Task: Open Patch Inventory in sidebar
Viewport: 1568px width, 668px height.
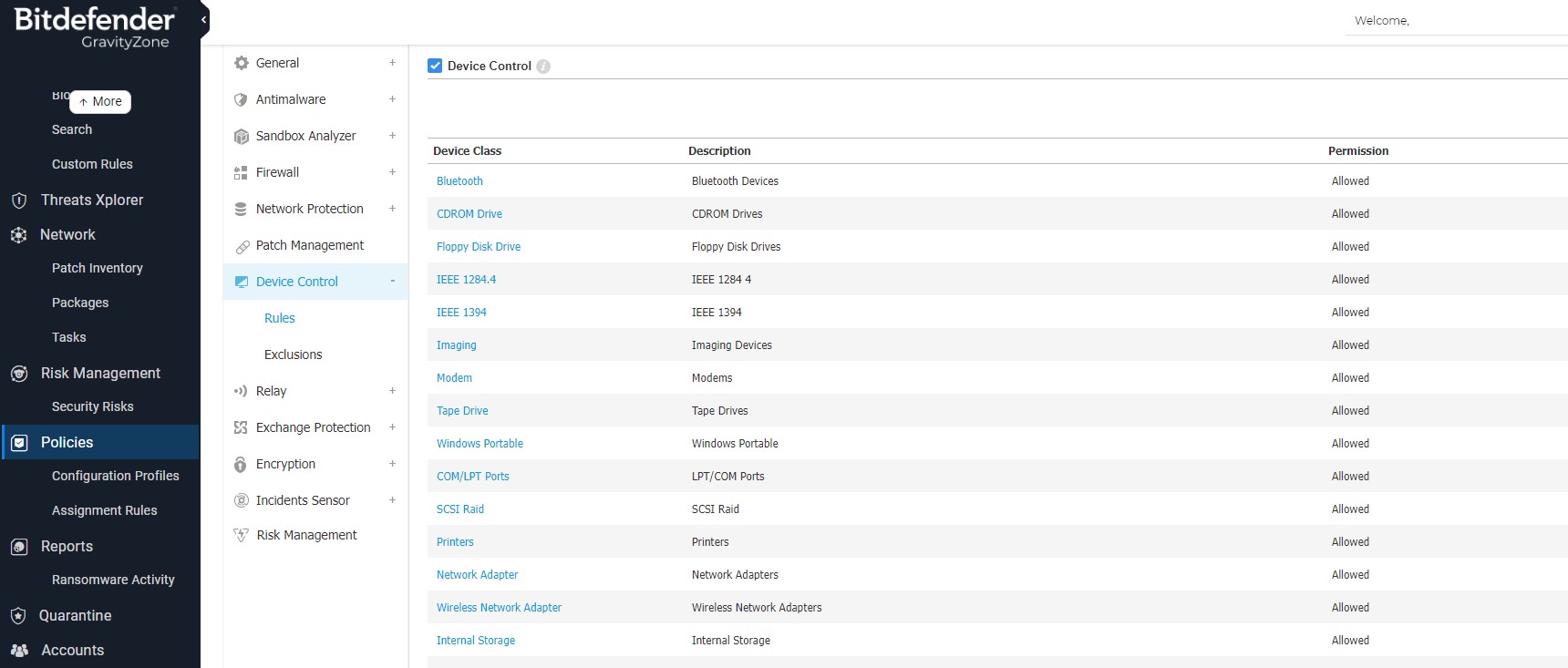Action: (98, 268)
